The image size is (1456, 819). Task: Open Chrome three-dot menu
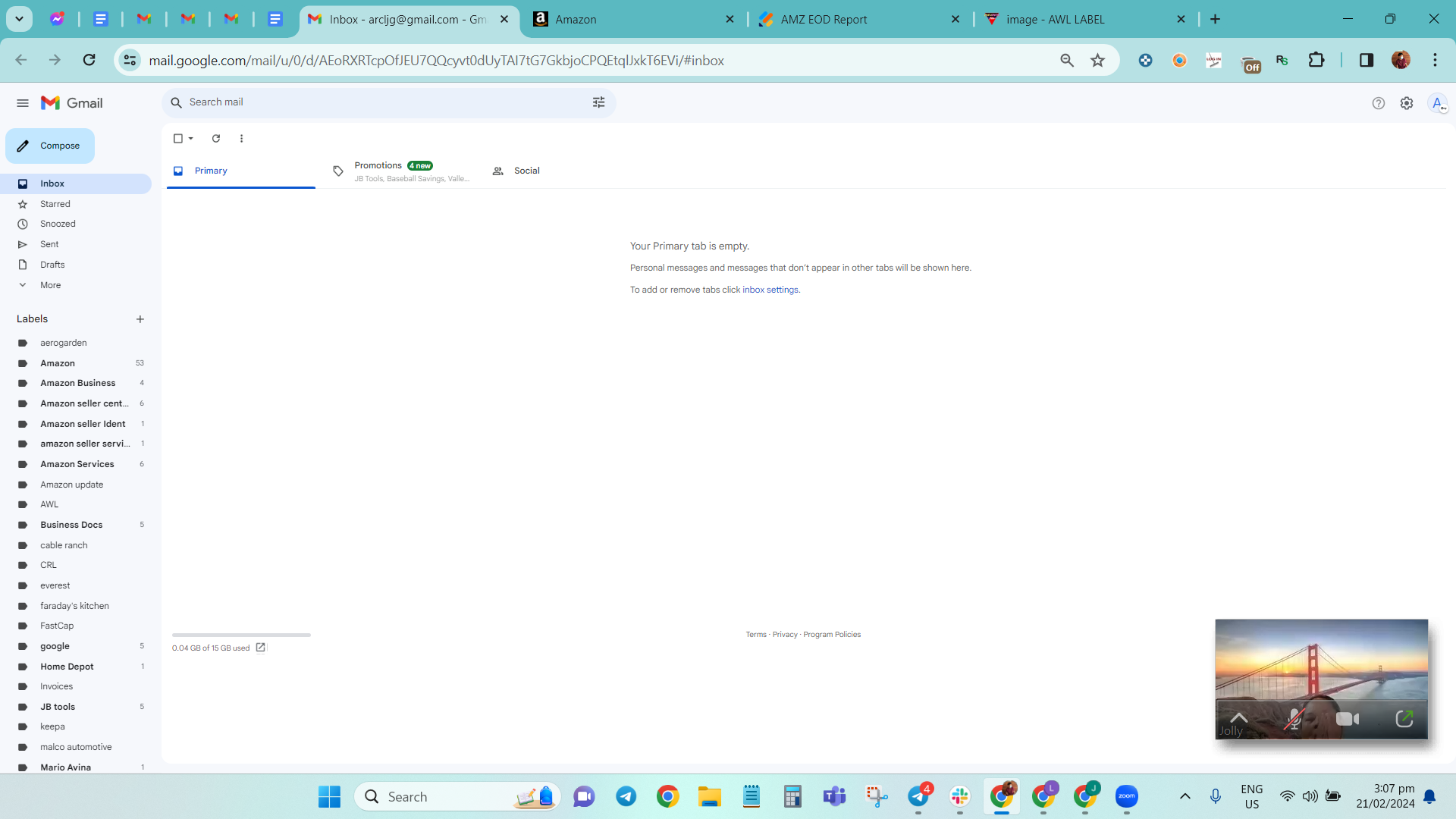pyautogui.click(x=1435, y=60)
